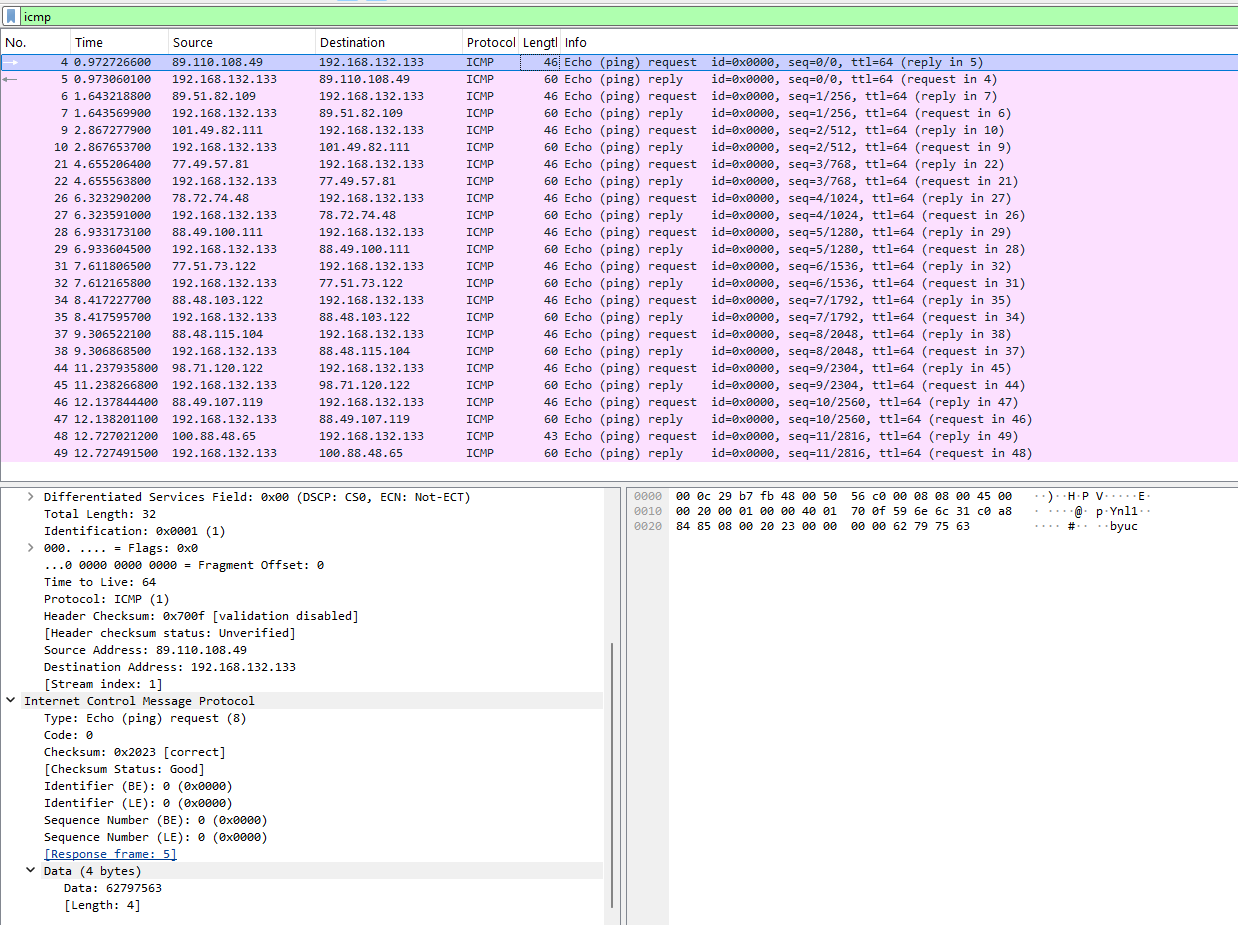
Task: Select packet 47 reply to 88.49.107.119
Action: click(619, 419)
